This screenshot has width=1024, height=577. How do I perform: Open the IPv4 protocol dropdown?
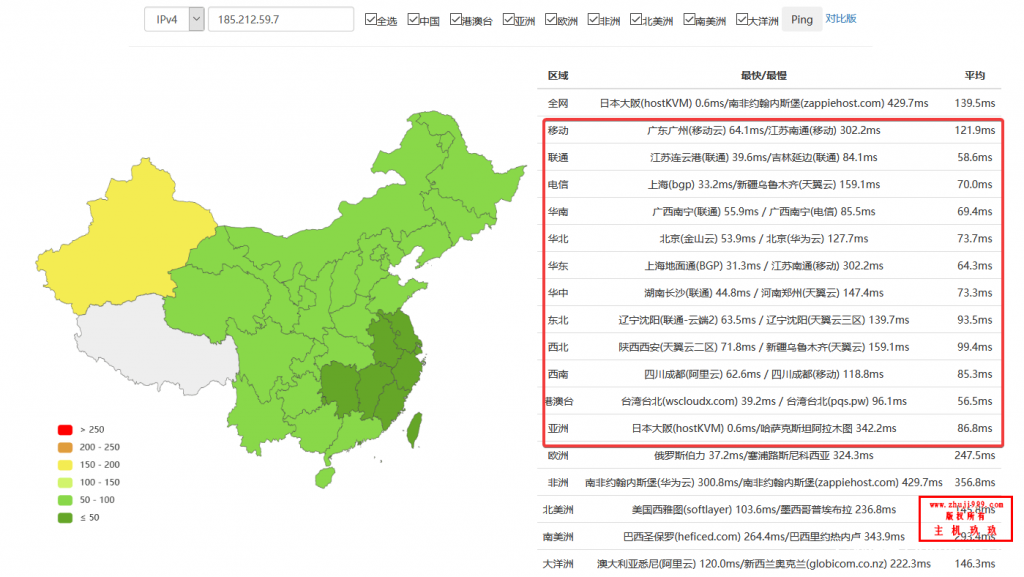196,20
